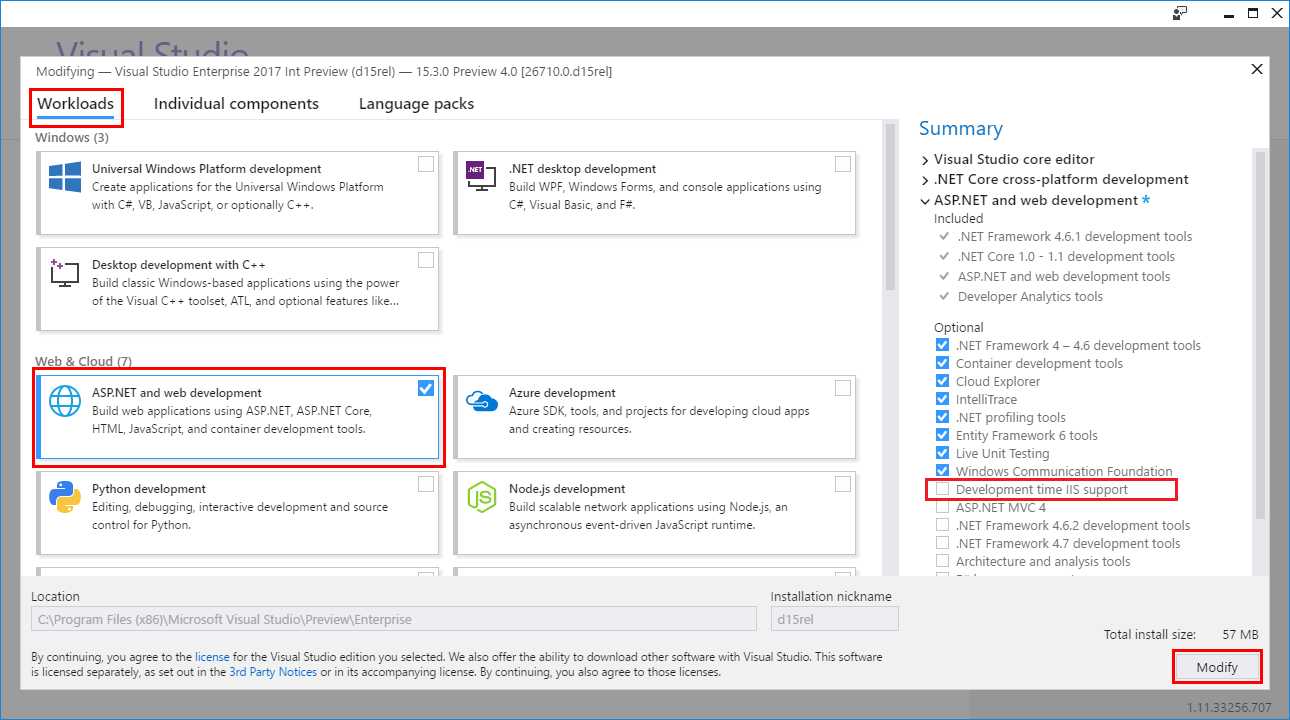Check the Universal Windows Platform development workload
Screen dimensions: 1290x720
point(426,164)
